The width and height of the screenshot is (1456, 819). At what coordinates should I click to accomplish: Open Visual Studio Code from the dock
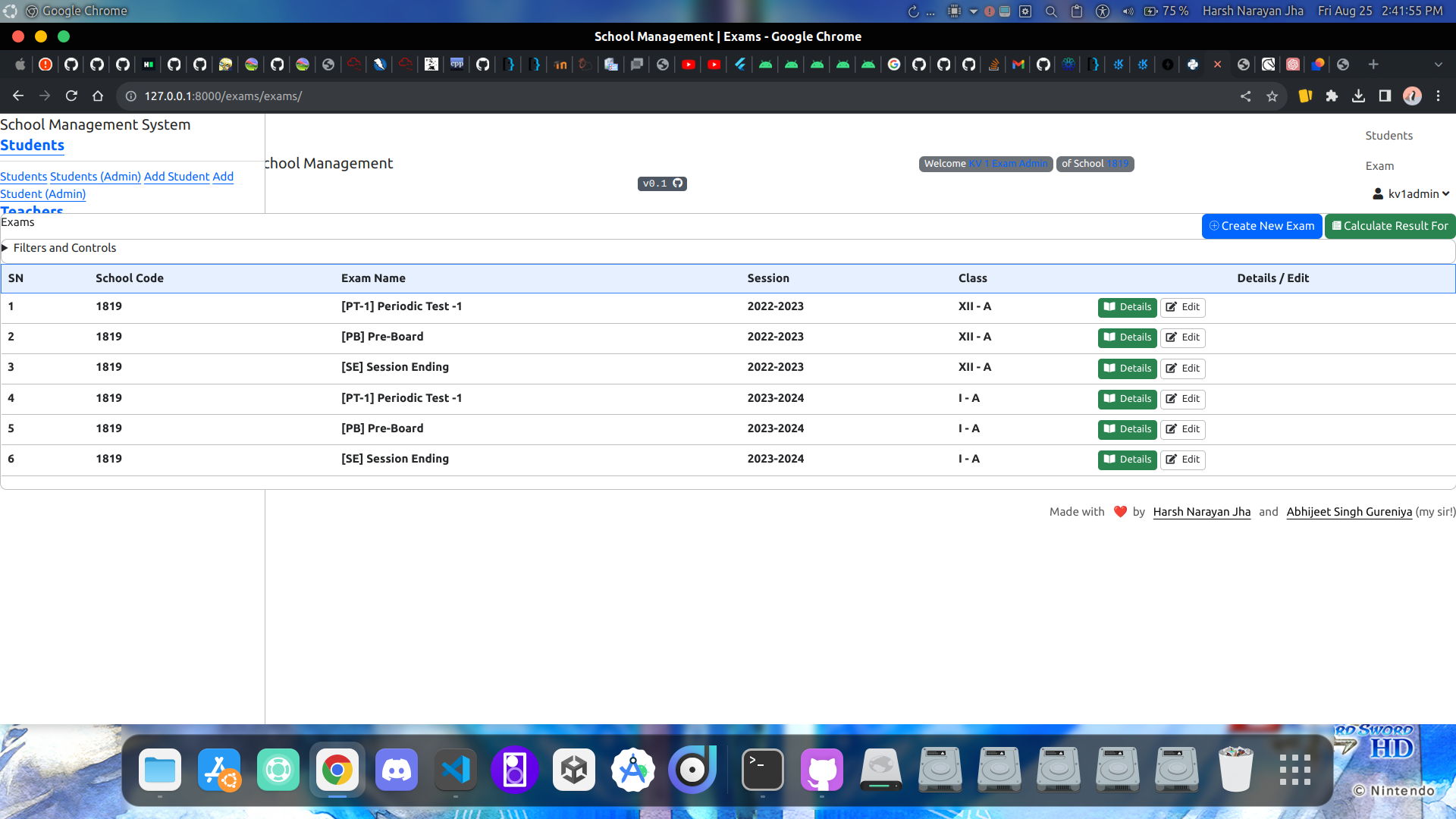tap(455, 770)
